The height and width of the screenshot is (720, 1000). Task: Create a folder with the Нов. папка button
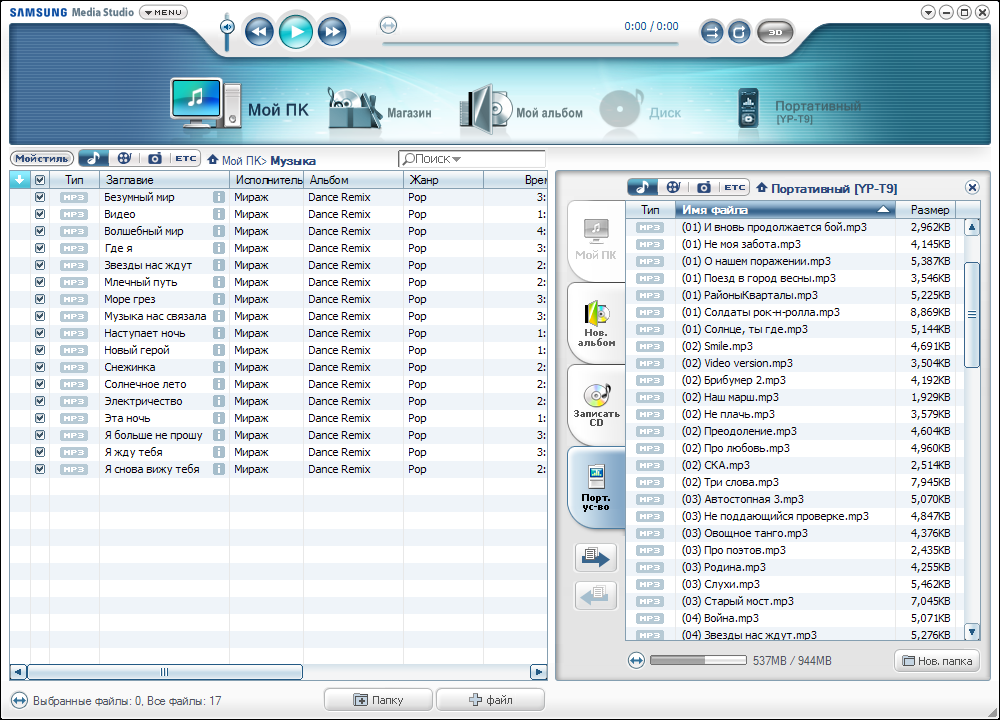937,661
